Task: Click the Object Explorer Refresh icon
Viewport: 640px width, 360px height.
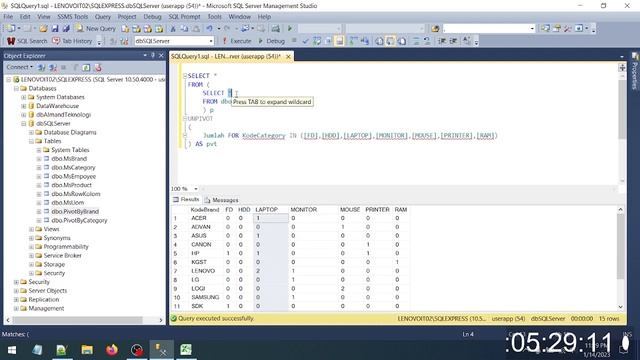Action: coord(86,67)
